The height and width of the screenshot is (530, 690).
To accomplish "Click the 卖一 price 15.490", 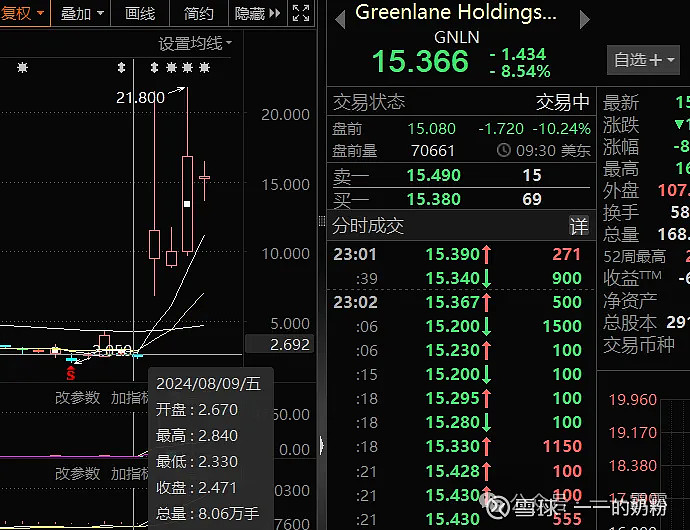I will [x=433, y=175].
